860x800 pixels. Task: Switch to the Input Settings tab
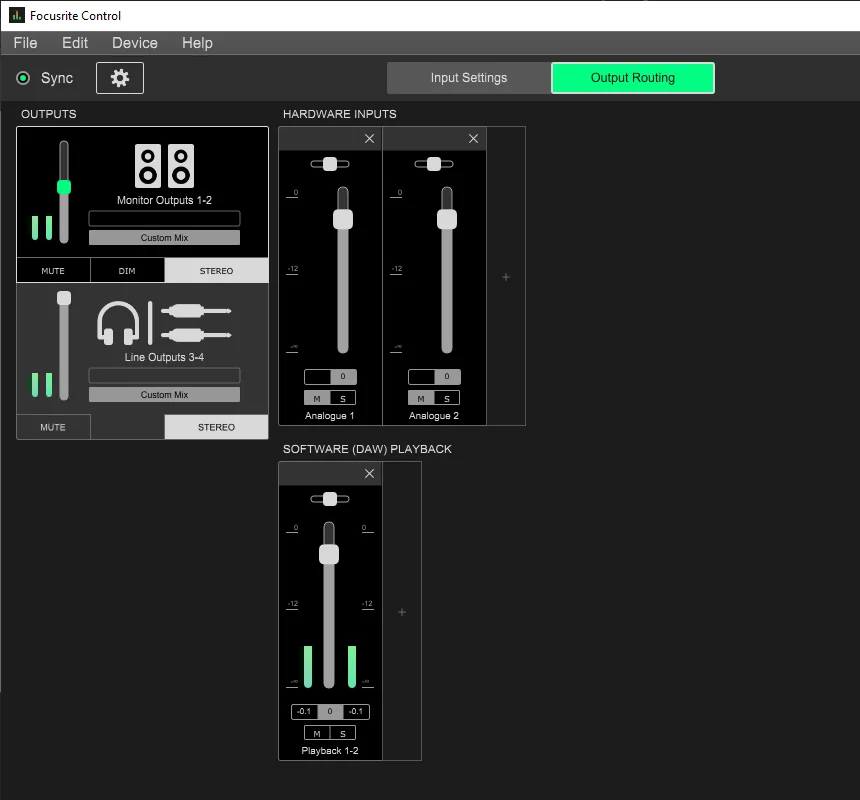click(469, 78)
